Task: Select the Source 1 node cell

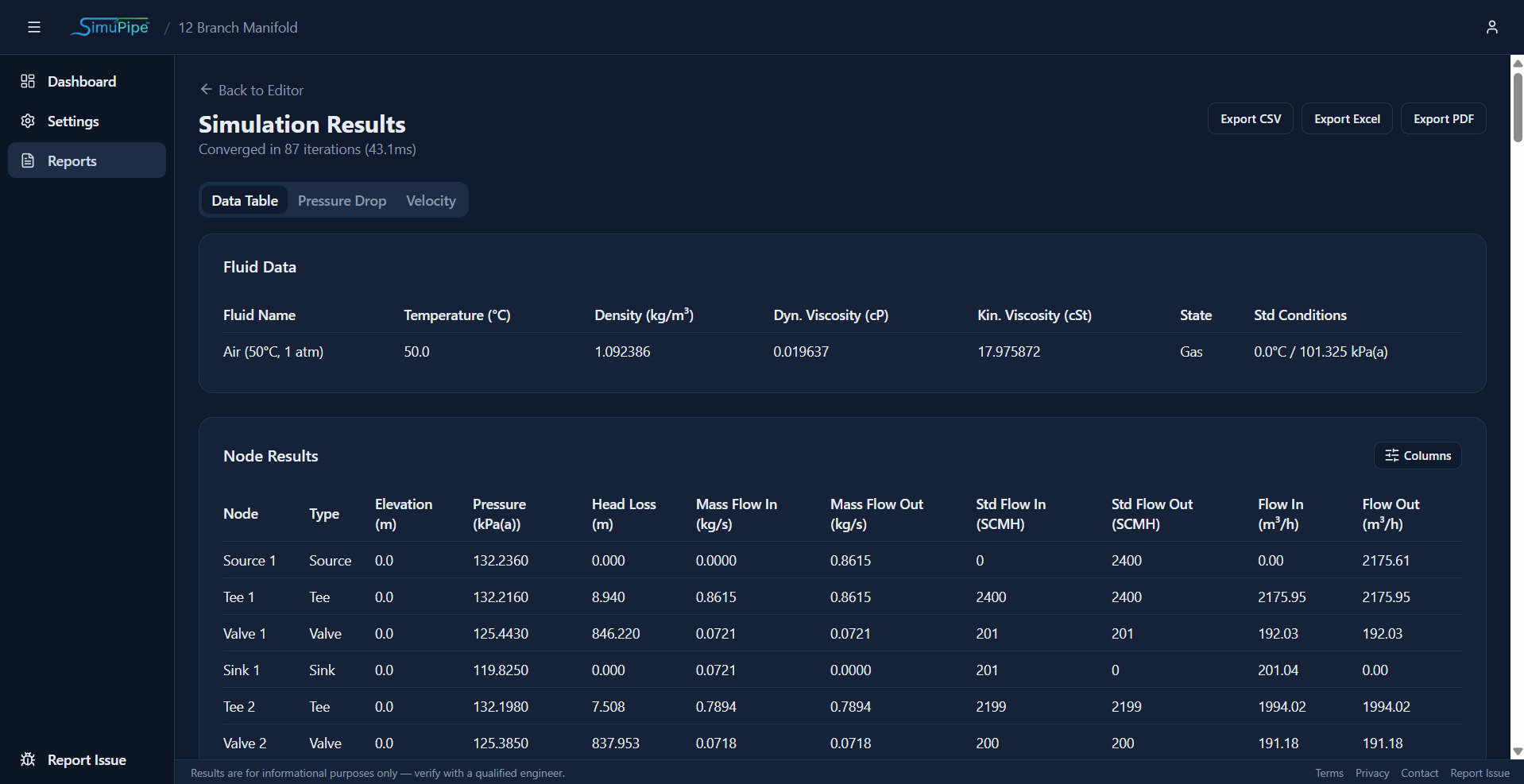Action: [249, 560]
